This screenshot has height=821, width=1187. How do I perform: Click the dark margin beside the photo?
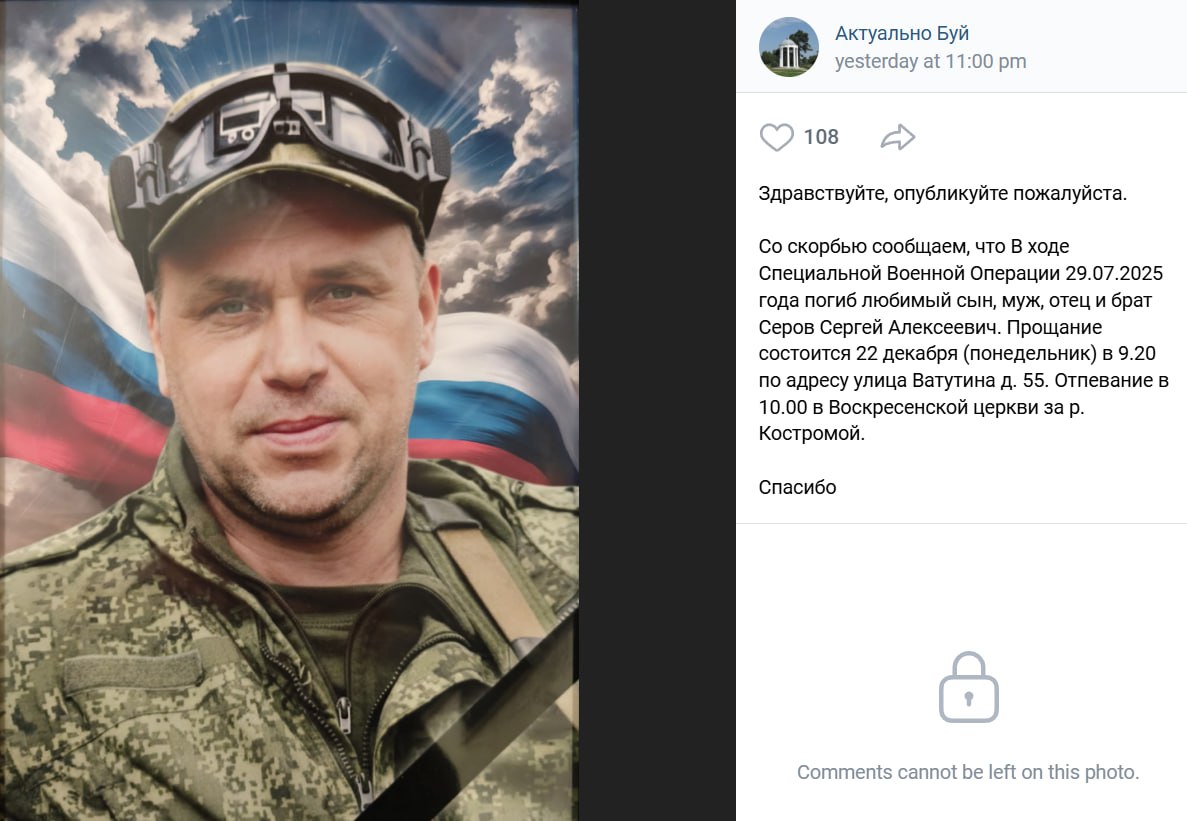657,410
